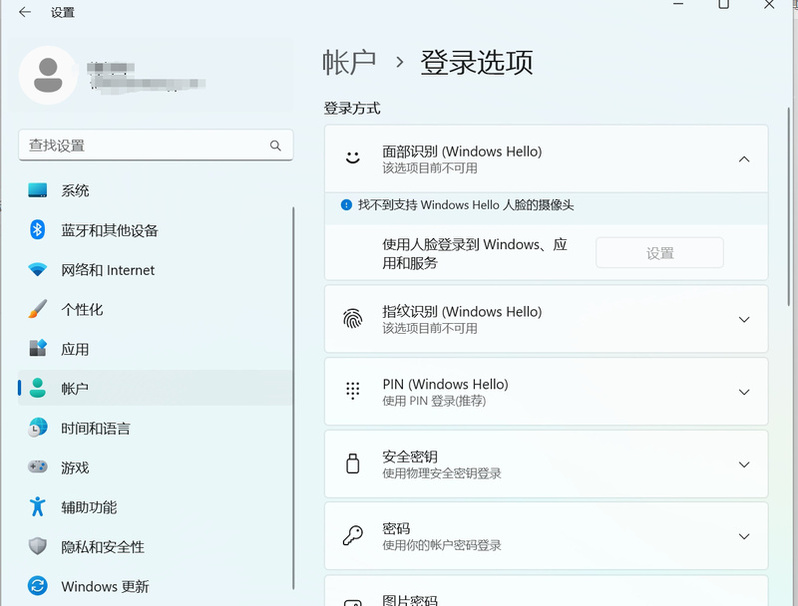Screen dimensions: 798x606
Task: Click the smiley face recognition icon
Action: click(x=353, y=158)
